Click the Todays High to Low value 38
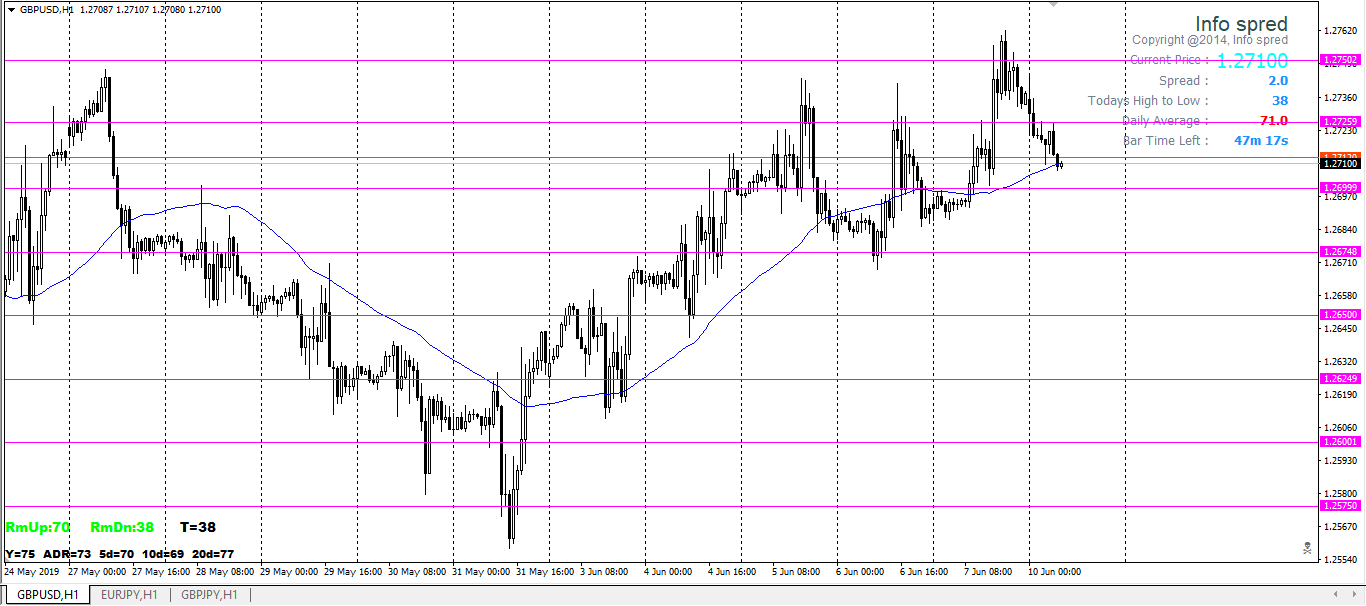Screen dimensions: 1366x606 click(x=1280, y=101)
